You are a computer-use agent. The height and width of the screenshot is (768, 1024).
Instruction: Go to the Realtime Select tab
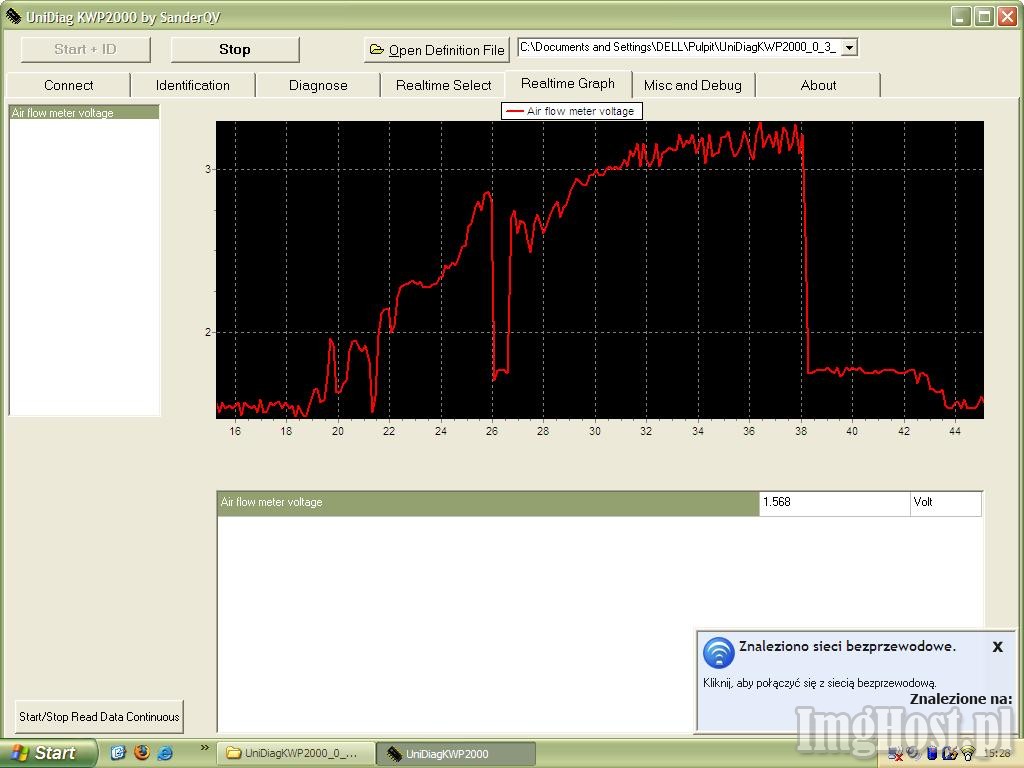pos(443,86)
